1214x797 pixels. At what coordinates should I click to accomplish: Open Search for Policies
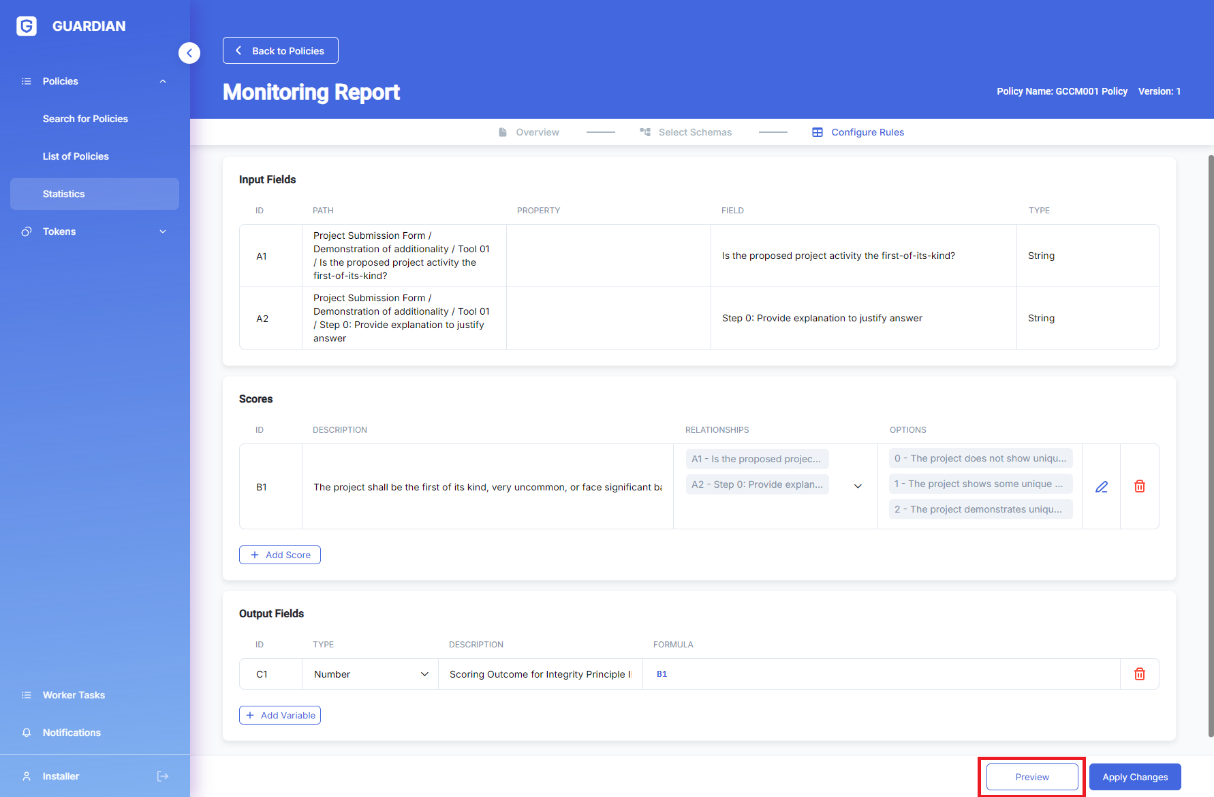tap(85, 119)
